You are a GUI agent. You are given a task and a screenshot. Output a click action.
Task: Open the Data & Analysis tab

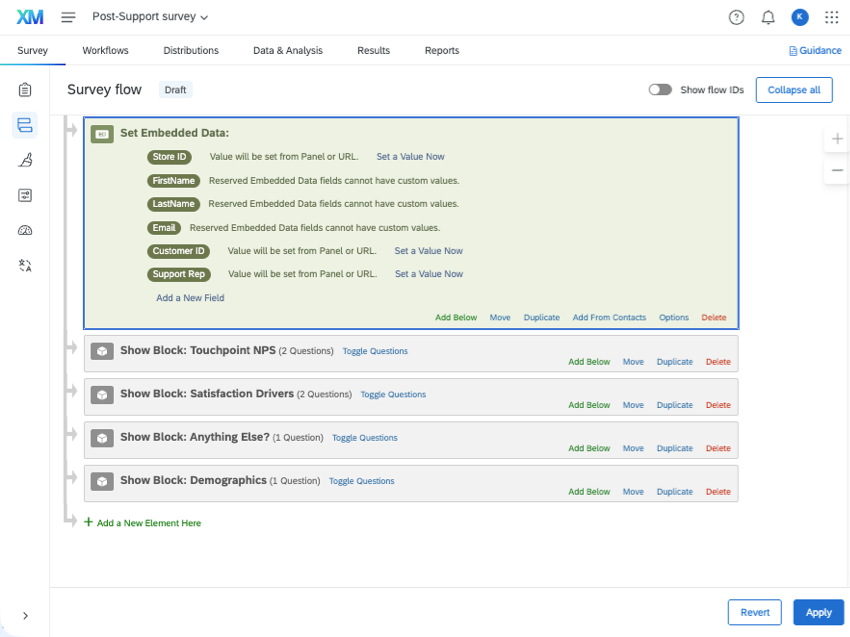pyautogui.click(x=288, y=50)
